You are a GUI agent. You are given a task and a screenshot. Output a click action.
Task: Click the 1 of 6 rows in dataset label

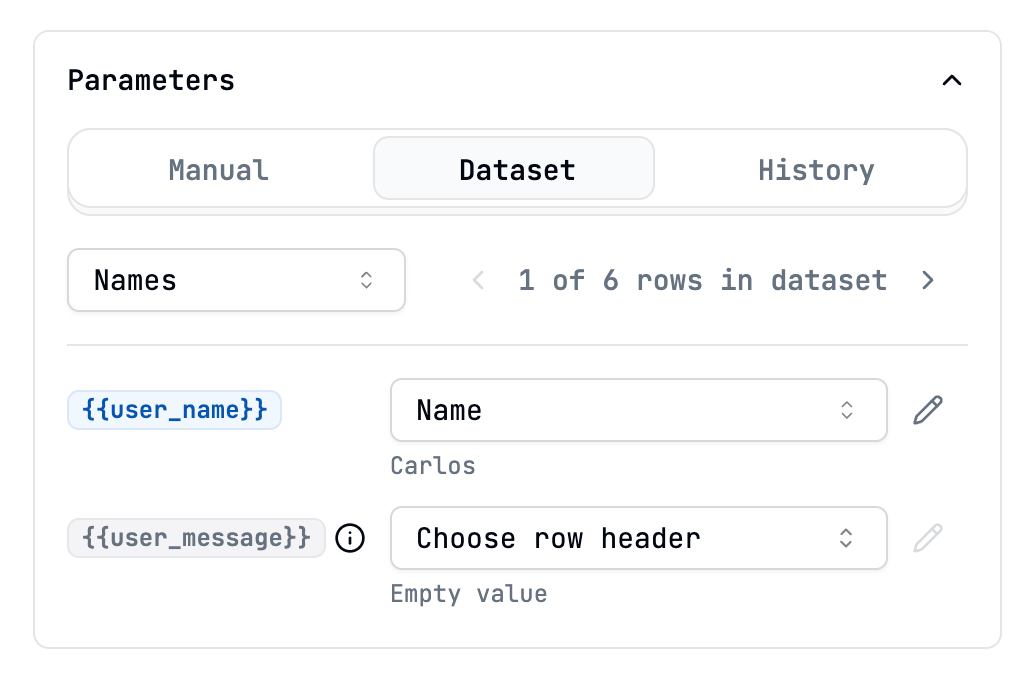point(704,280)
